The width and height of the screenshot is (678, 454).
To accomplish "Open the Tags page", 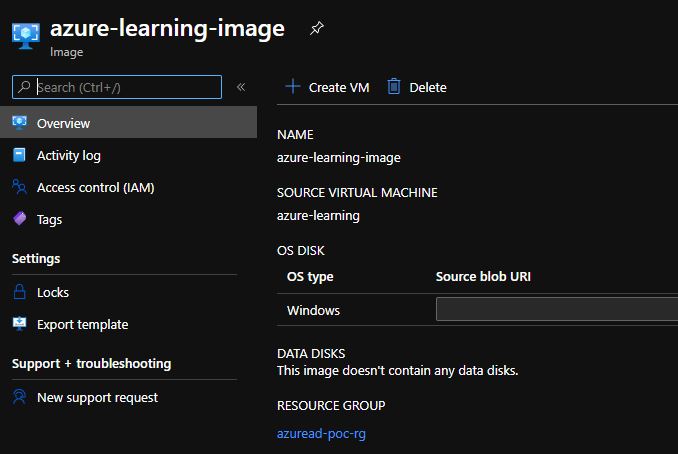I will click(x=49, y=220).
